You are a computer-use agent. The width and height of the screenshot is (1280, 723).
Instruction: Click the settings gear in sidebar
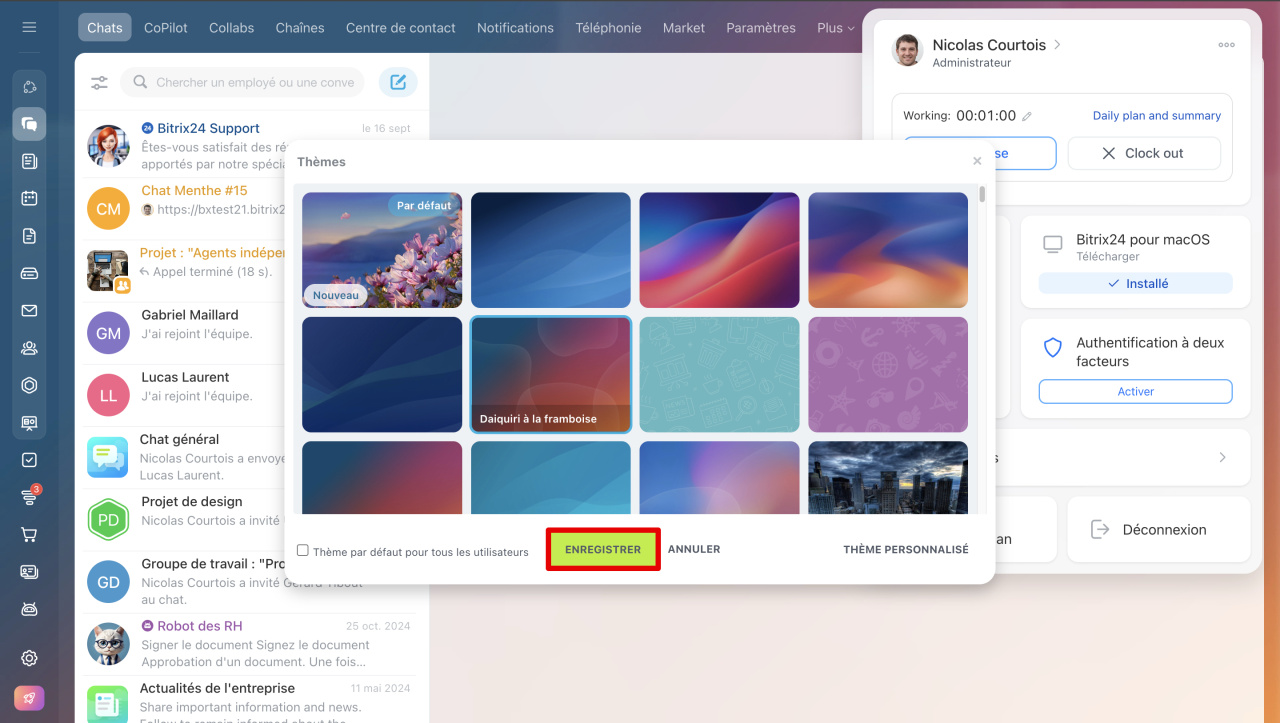[29, 658]
